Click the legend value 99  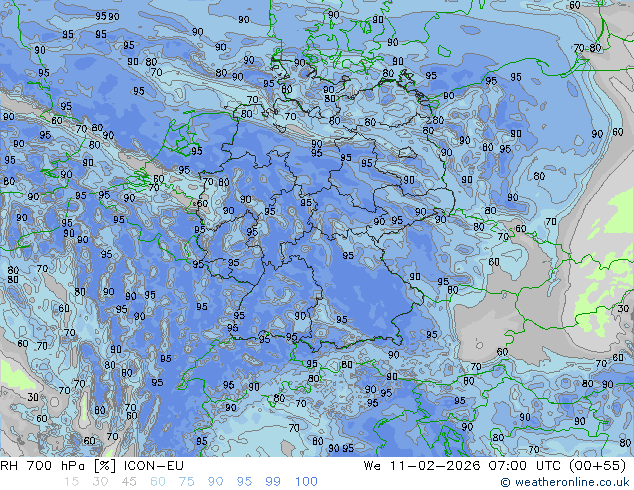coord(273,481)
